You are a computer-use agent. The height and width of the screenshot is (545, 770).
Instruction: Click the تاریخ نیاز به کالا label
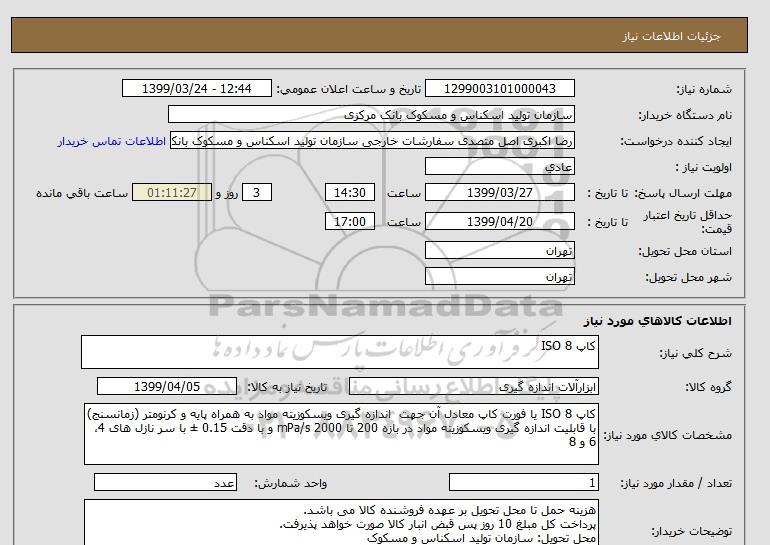coord(287,387)
